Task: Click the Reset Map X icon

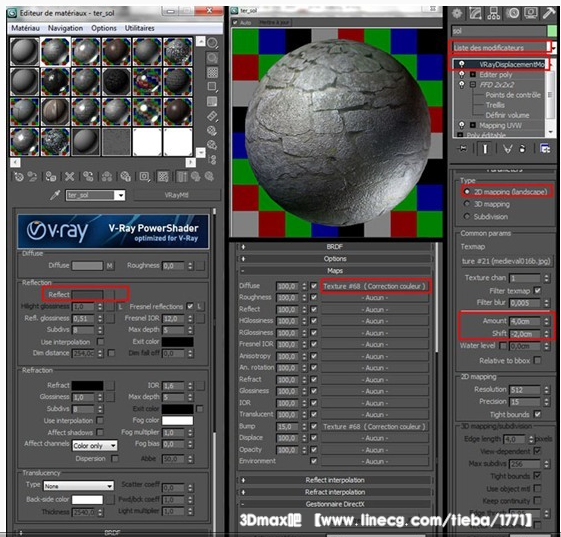Action: click(69, 176)
